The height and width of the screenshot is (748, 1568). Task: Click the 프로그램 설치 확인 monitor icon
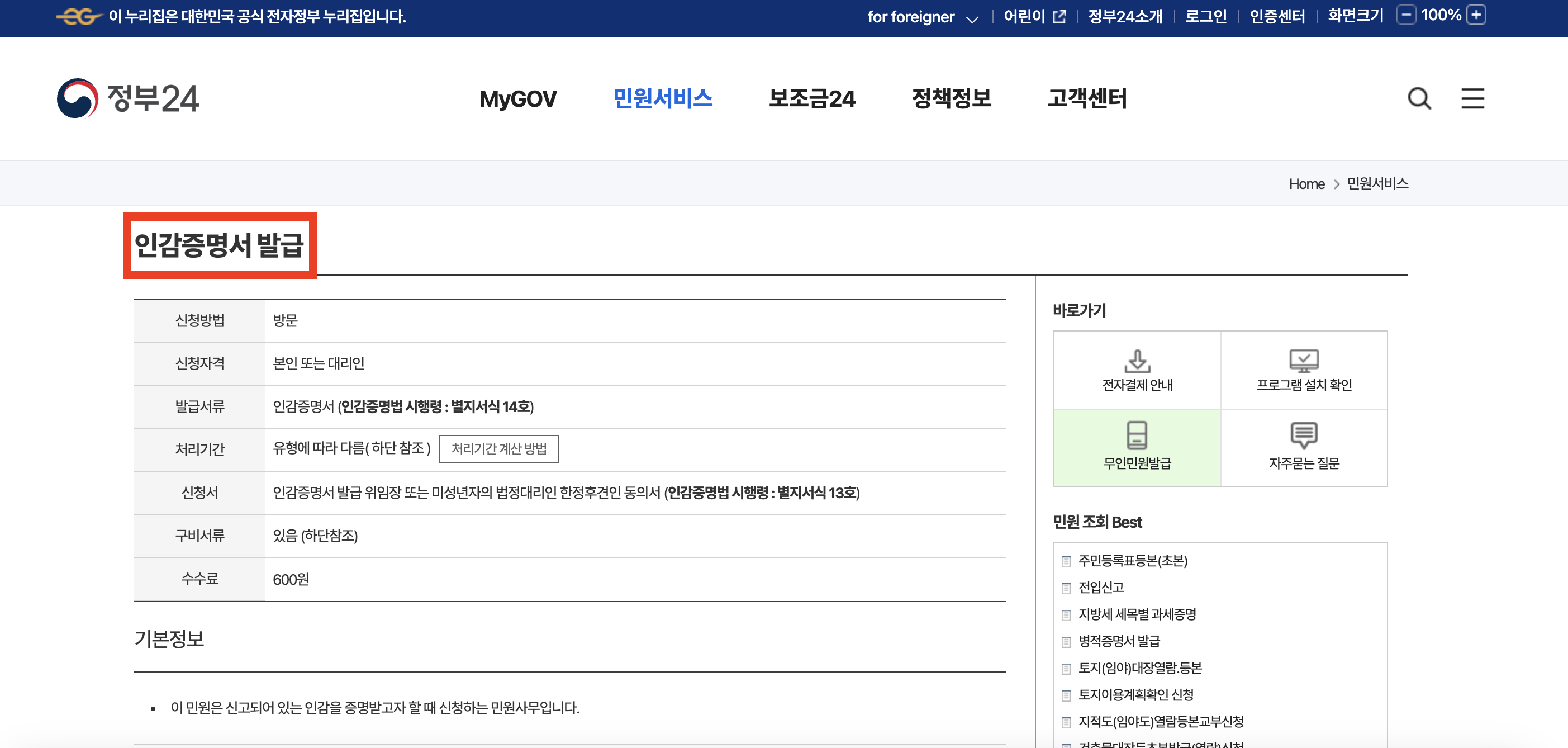(x=1305, y=360)
